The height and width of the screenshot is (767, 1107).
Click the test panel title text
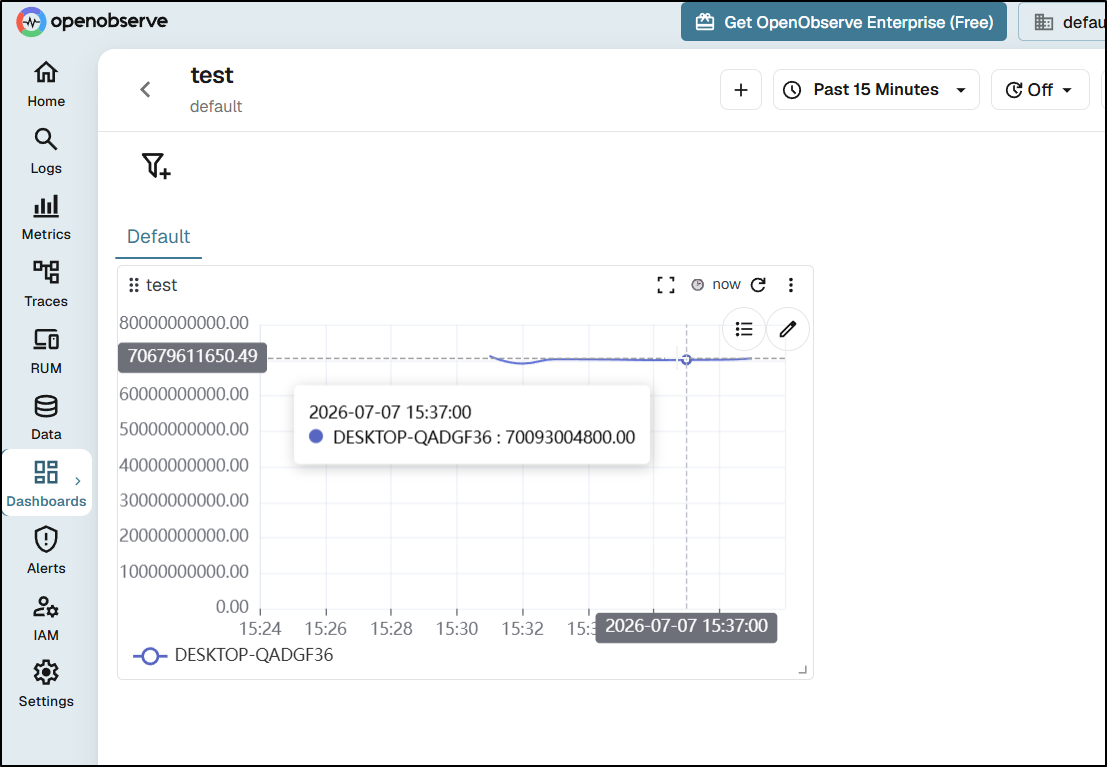click(162, 285)
